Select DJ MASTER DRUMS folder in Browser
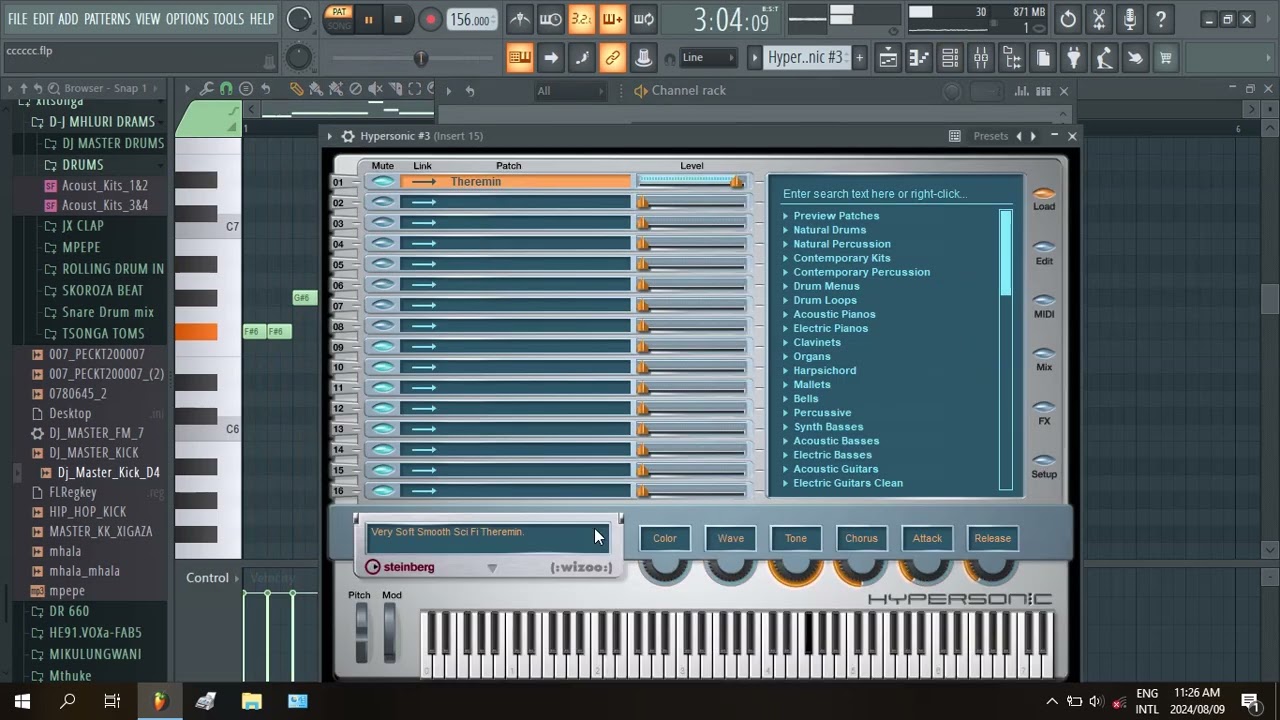The width and height of the screenshot is (1280, 720). pyautogui.click(x=112, y=143)
